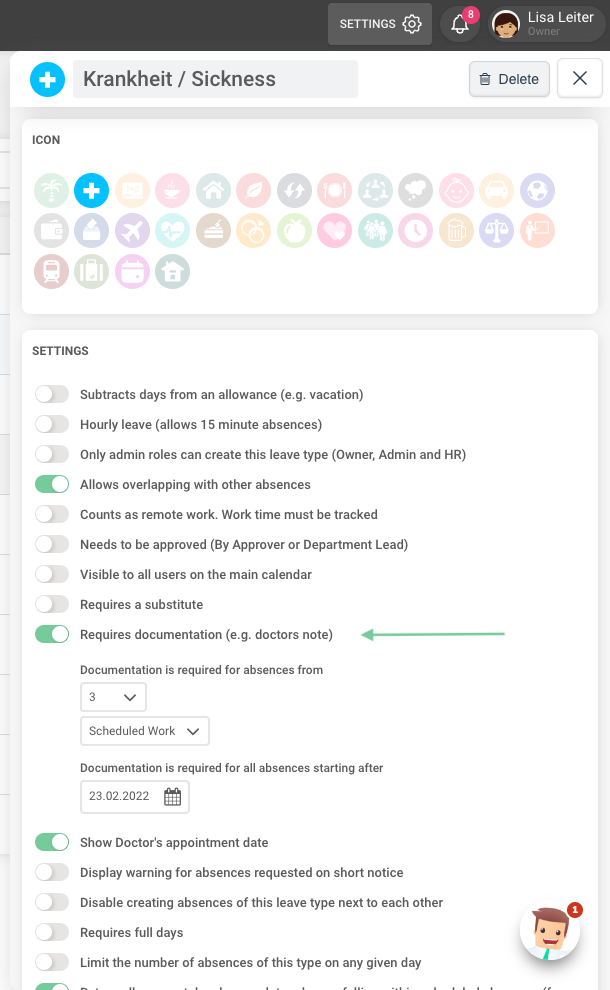The width and height of the screenshot is (610, 990).
Task: Open the documentation required days dropdown
Action: tap(113, 697)
